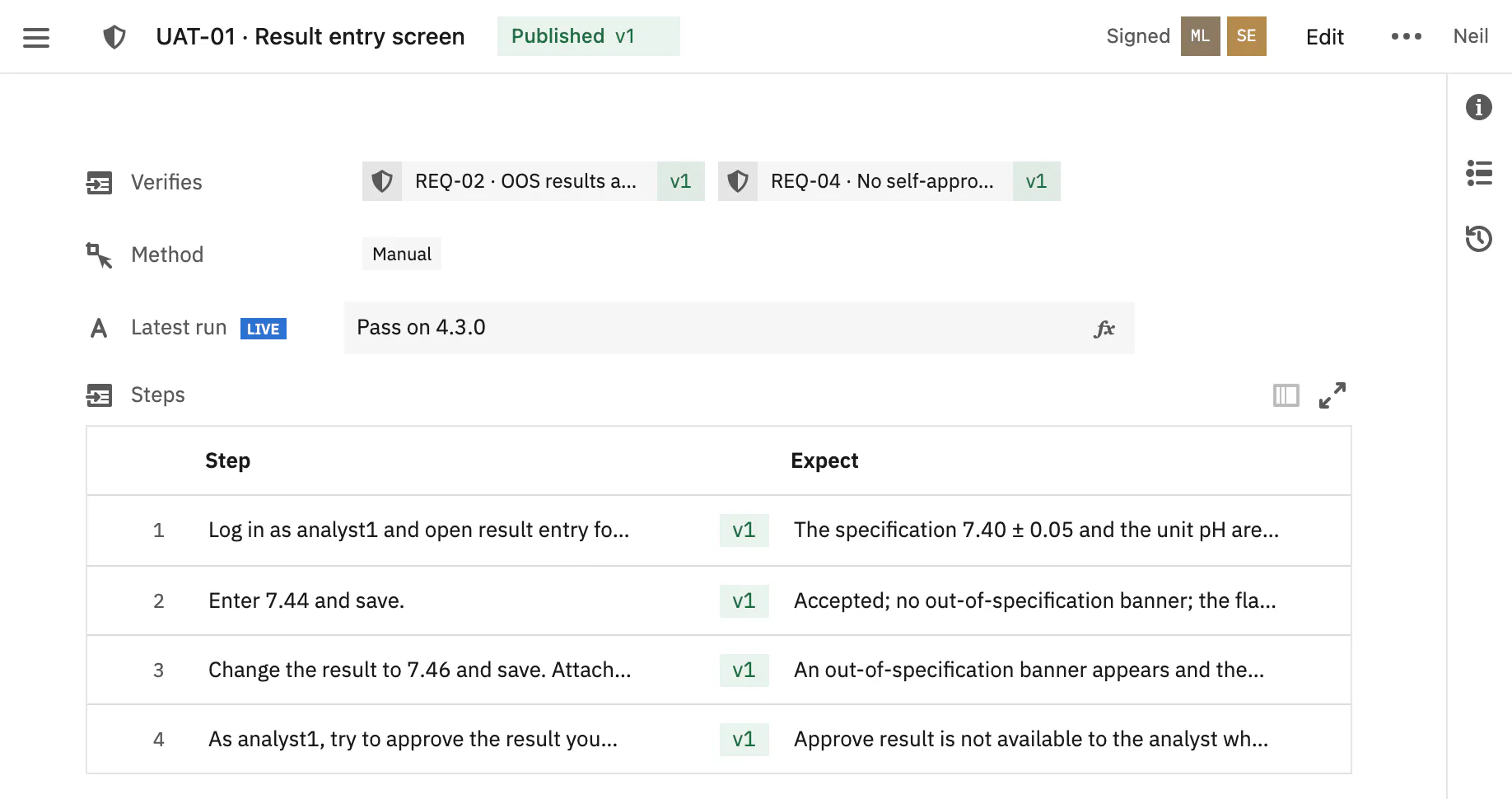Viewport: 1512px width, 799px height.
Task: Click the Verifies field icon
Action: click(x=99, y=182)
